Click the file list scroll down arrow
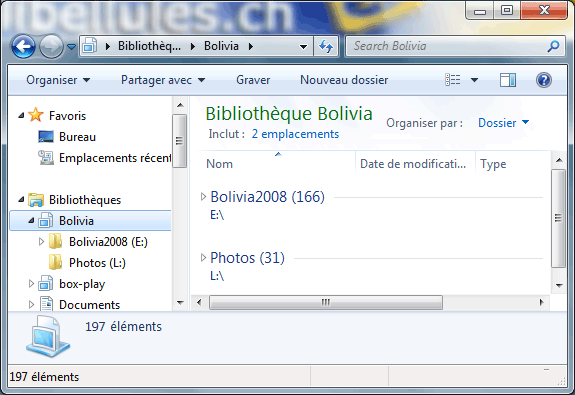This screenshot has width=575, height=395. point(559,285)
